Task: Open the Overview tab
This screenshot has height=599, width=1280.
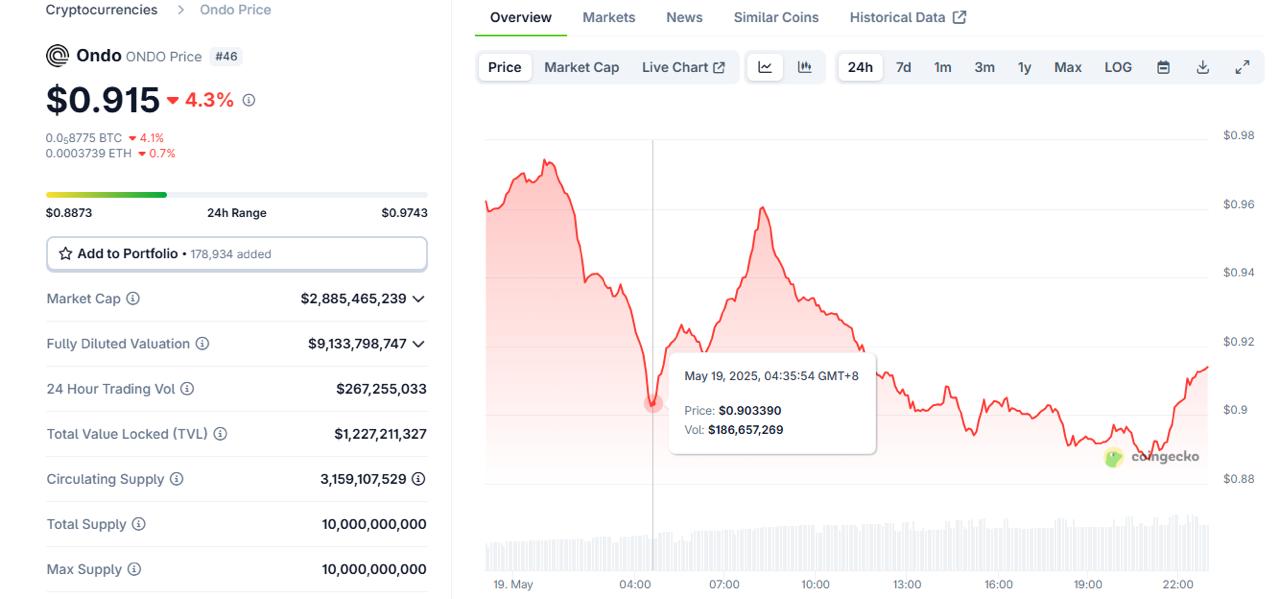Action: click(x=520, y=17)
